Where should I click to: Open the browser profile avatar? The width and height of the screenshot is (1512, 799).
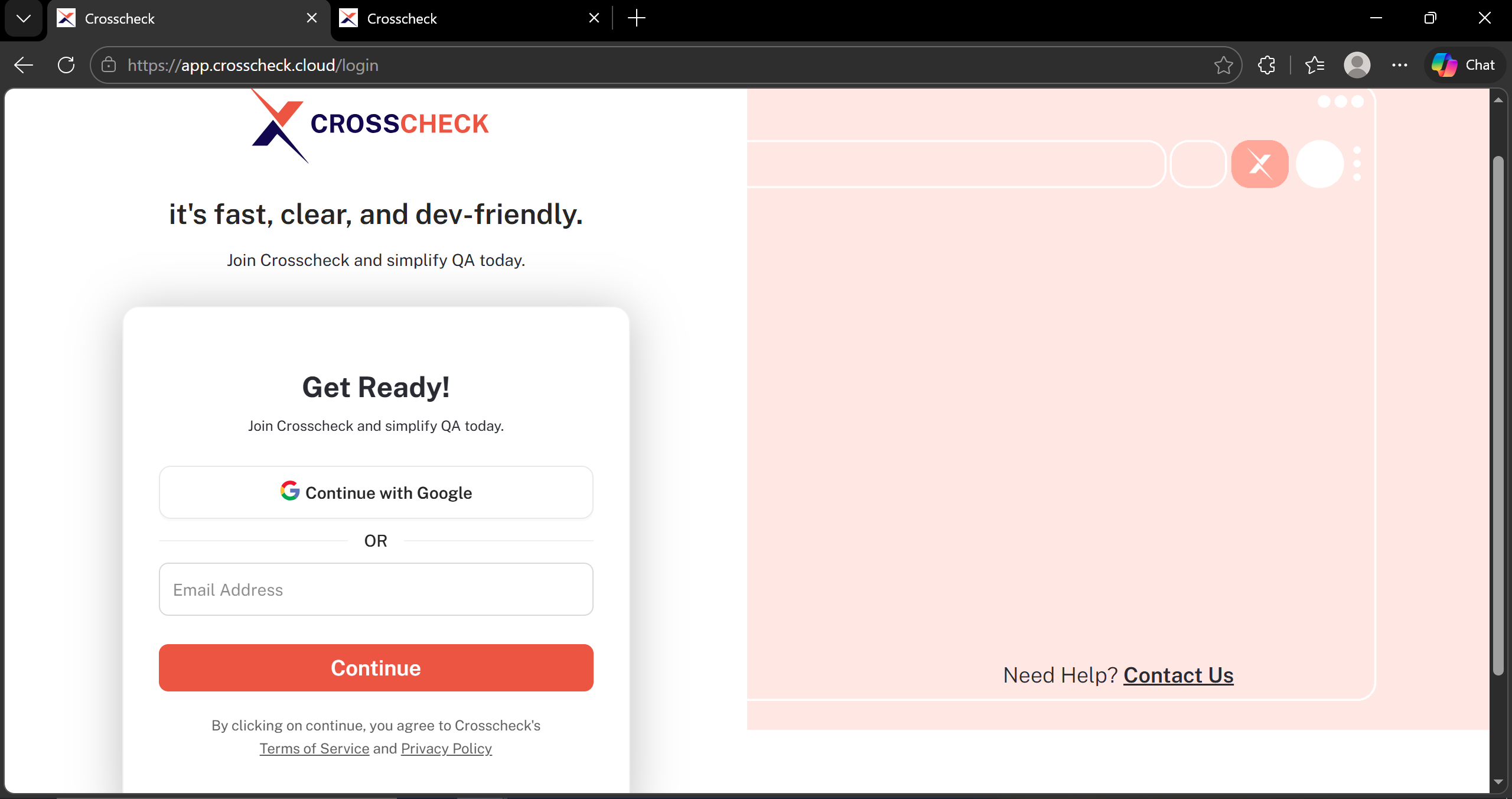[x=1357, y=65]
